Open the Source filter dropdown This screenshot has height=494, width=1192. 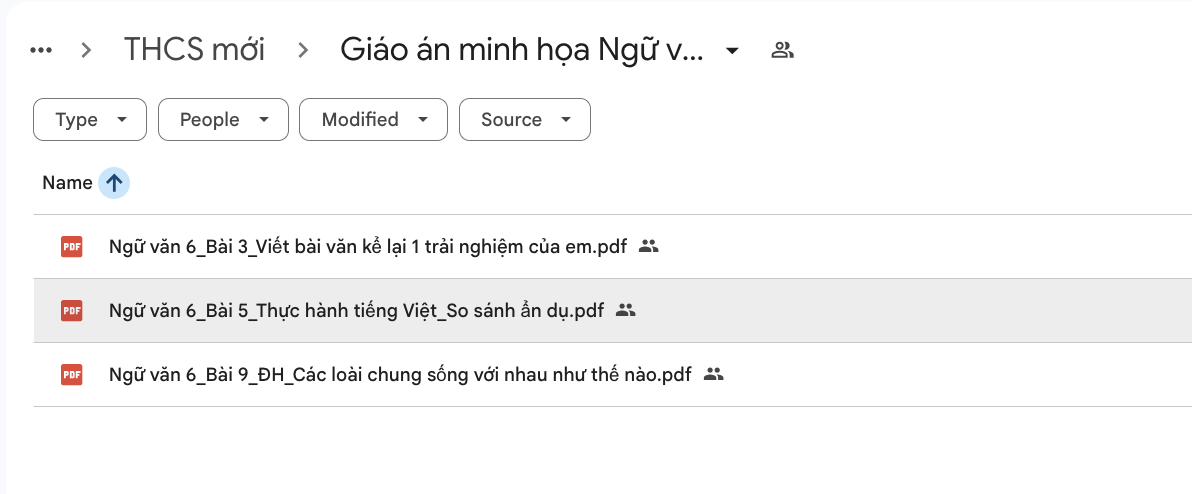(x=524, y=120)
